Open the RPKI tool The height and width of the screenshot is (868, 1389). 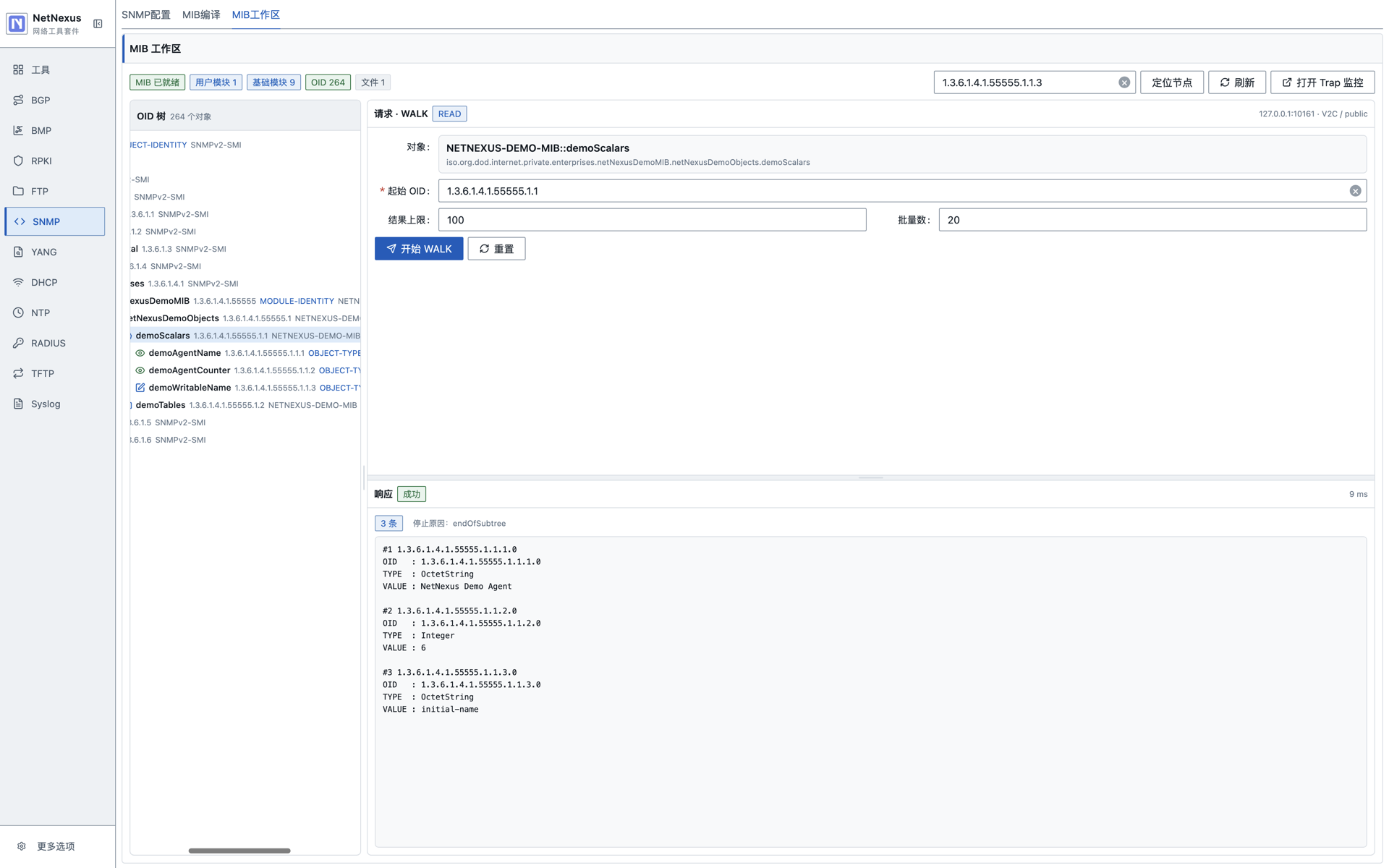click(x=54, y=161)
